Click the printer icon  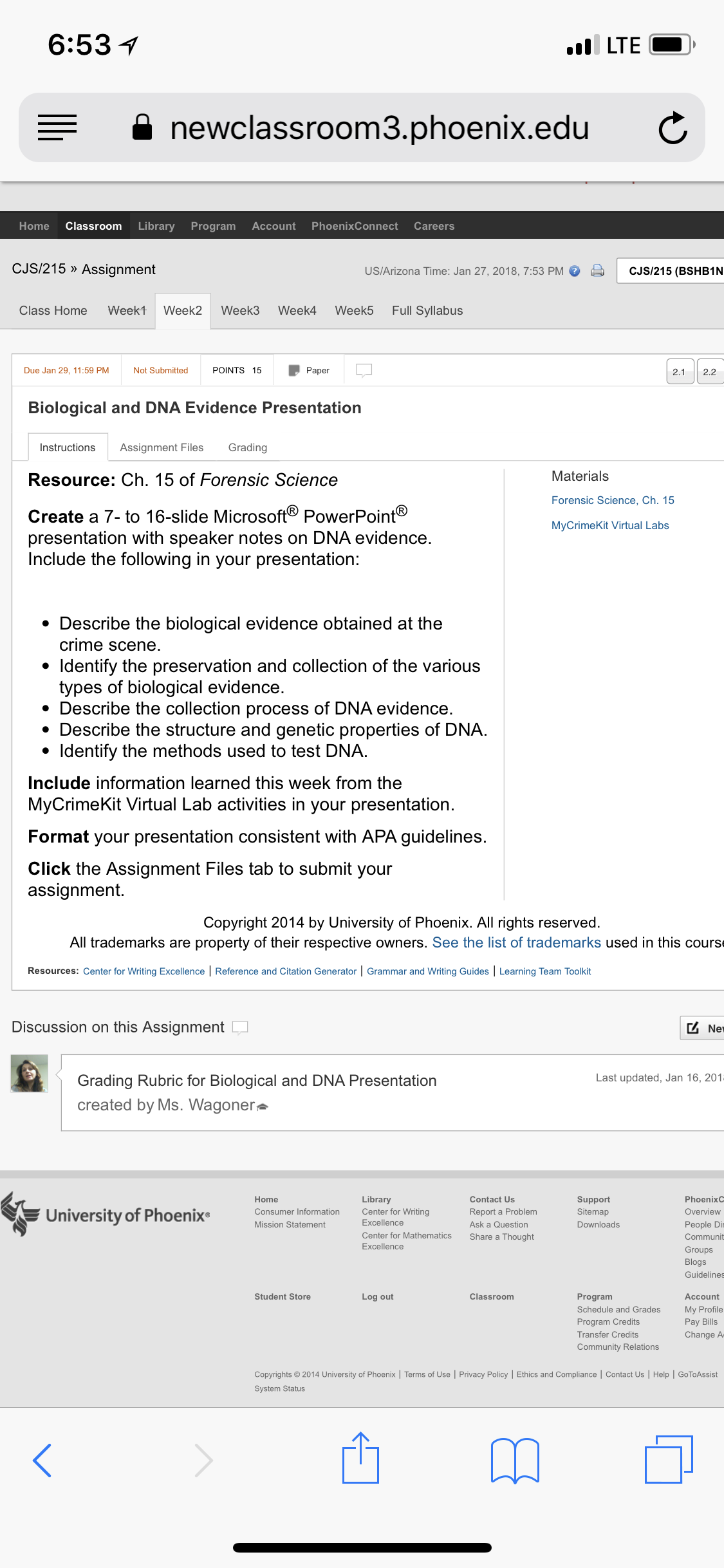point(597,271)
